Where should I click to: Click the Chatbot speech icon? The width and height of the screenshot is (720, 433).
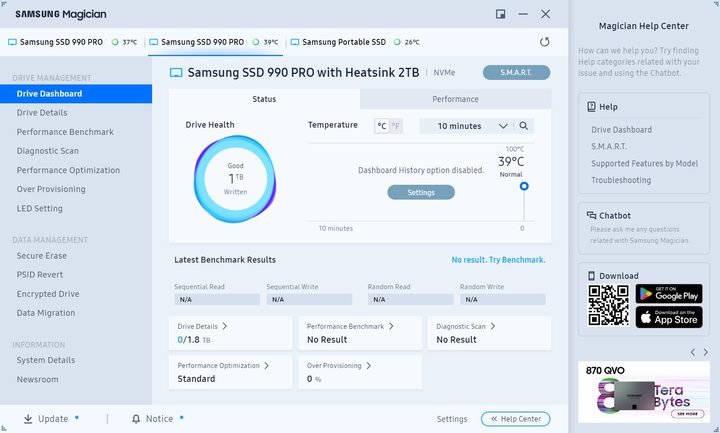click(x=591, y=215)
